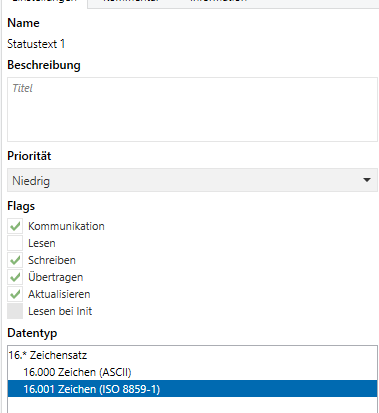Toggle the Aktualisieren flag checkbox
The height and width of the screenshot is (413, 379).
[15, 294]
